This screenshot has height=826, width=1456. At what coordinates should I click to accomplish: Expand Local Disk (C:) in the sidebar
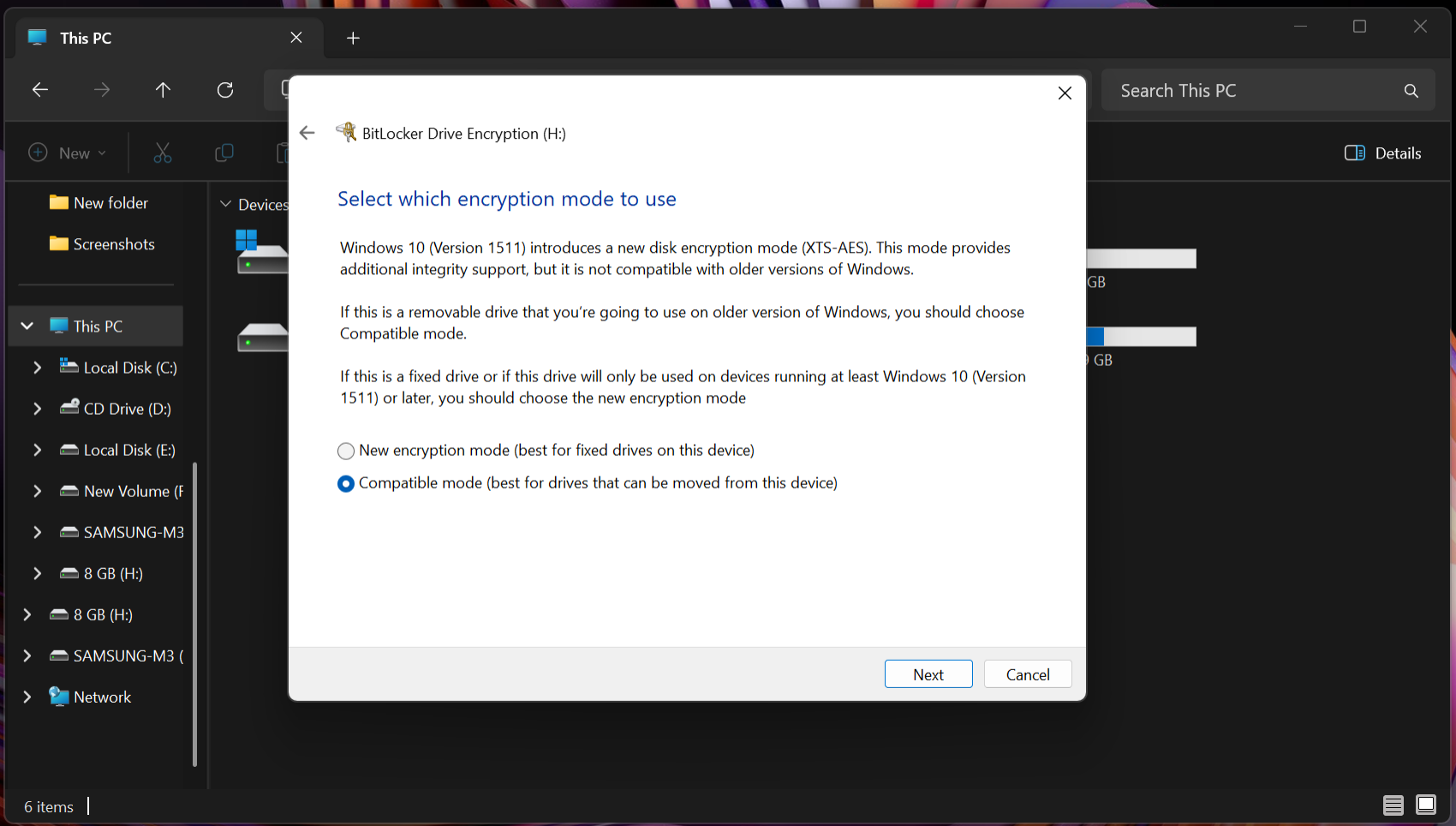tap(37, 367)
